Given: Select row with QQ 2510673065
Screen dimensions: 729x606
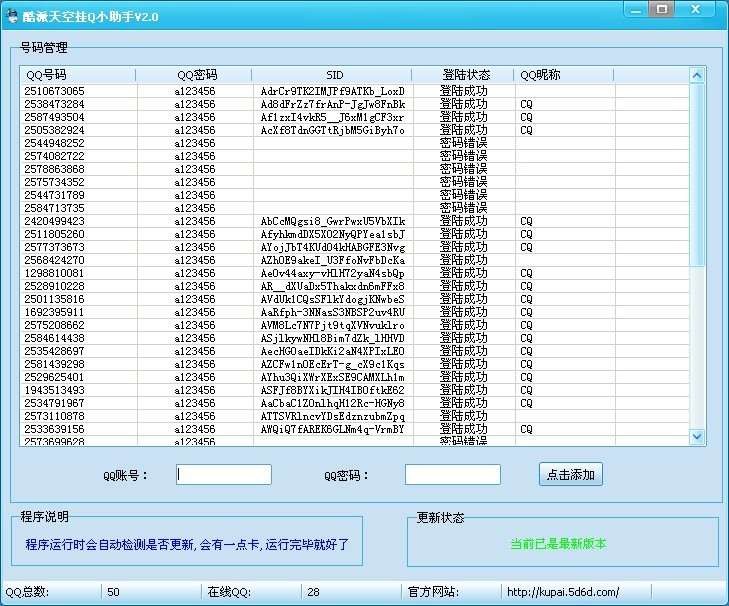Looking at the screenshot, I should point(355,91).
